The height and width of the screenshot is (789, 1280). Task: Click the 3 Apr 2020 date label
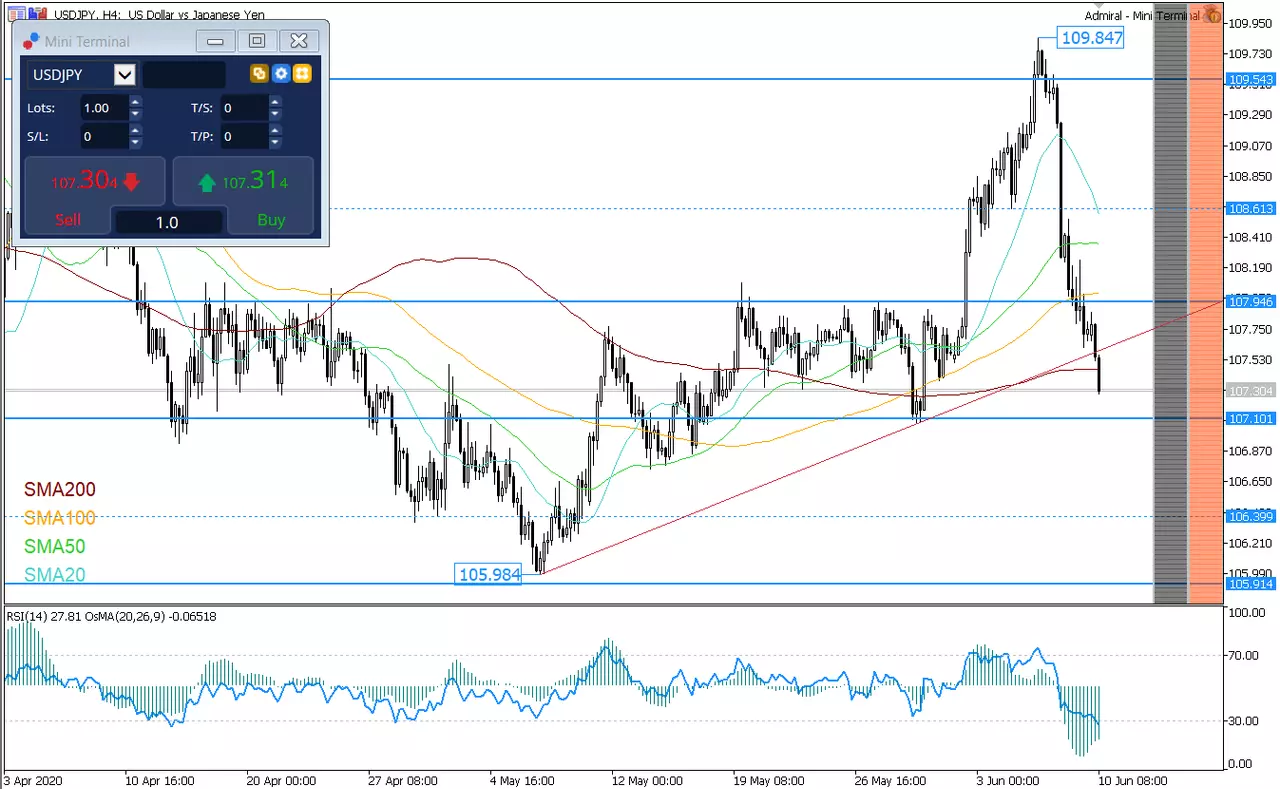point(34,780)
